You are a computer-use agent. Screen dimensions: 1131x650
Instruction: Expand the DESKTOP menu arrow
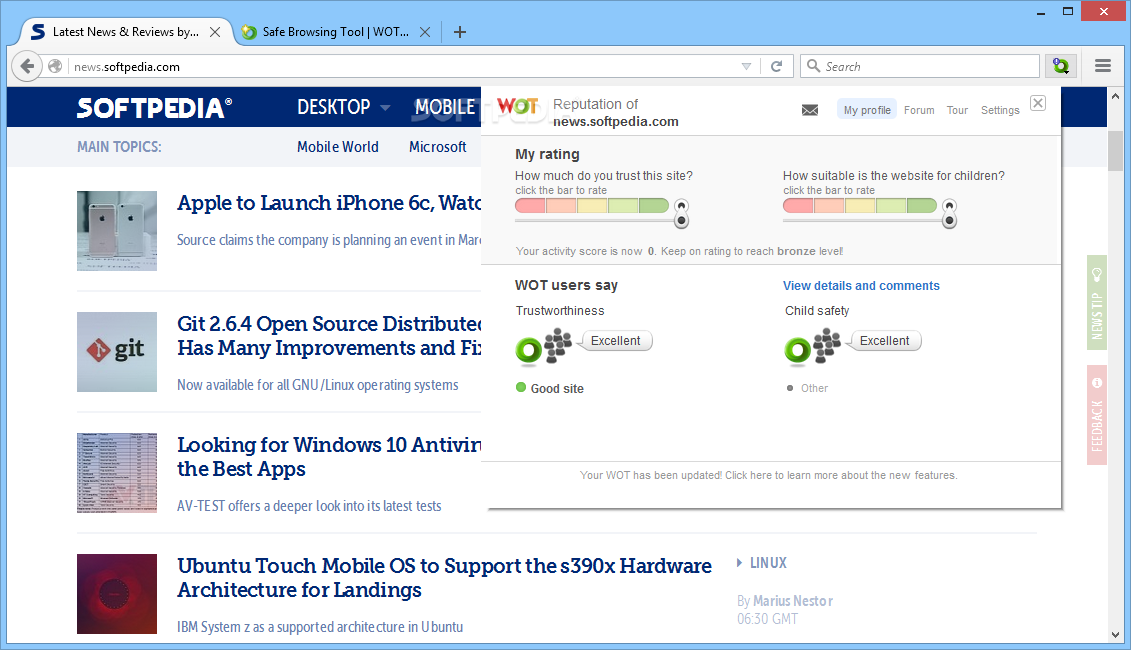tap(385, 107)
